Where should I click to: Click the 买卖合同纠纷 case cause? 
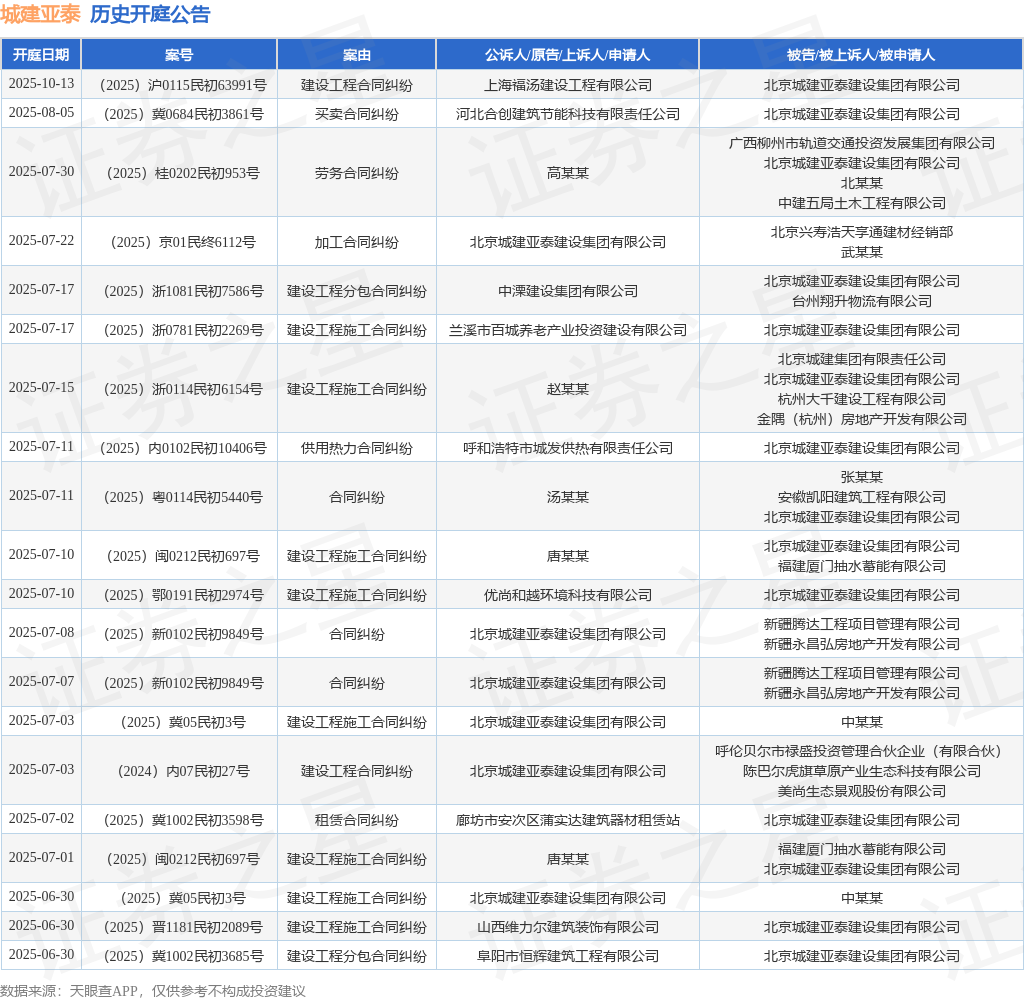point(357,114)
